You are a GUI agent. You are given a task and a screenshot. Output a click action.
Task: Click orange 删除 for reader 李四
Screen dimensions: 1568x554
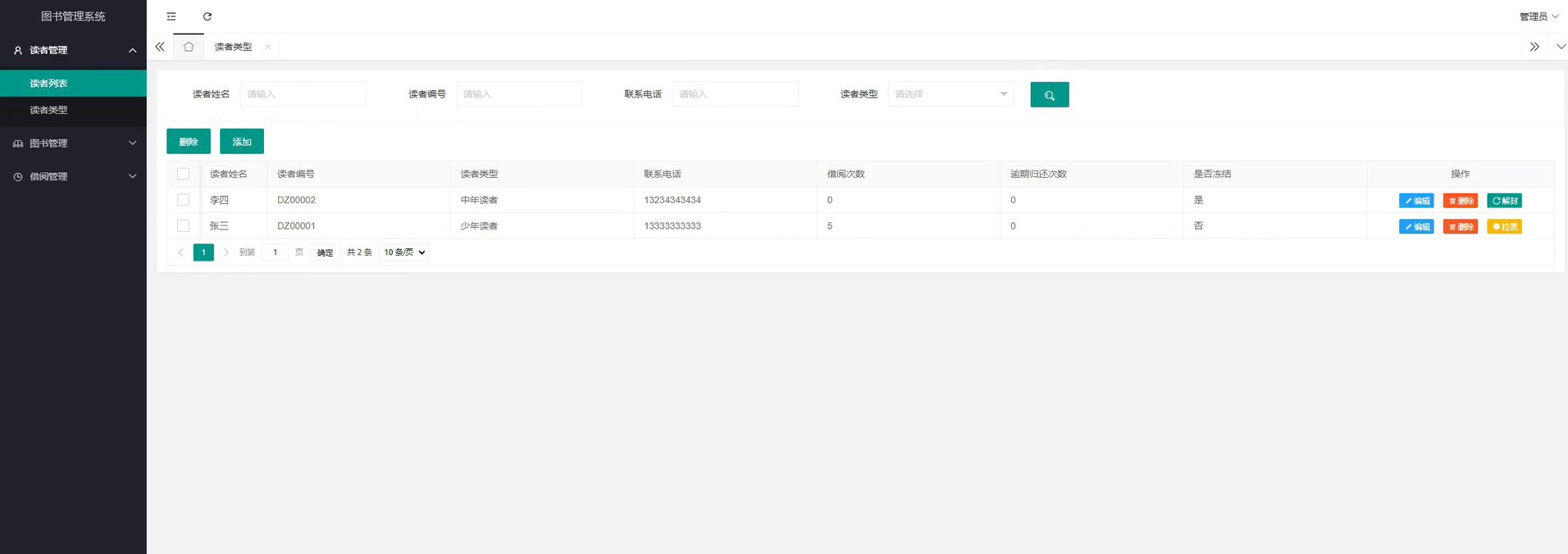(1461, 201)
